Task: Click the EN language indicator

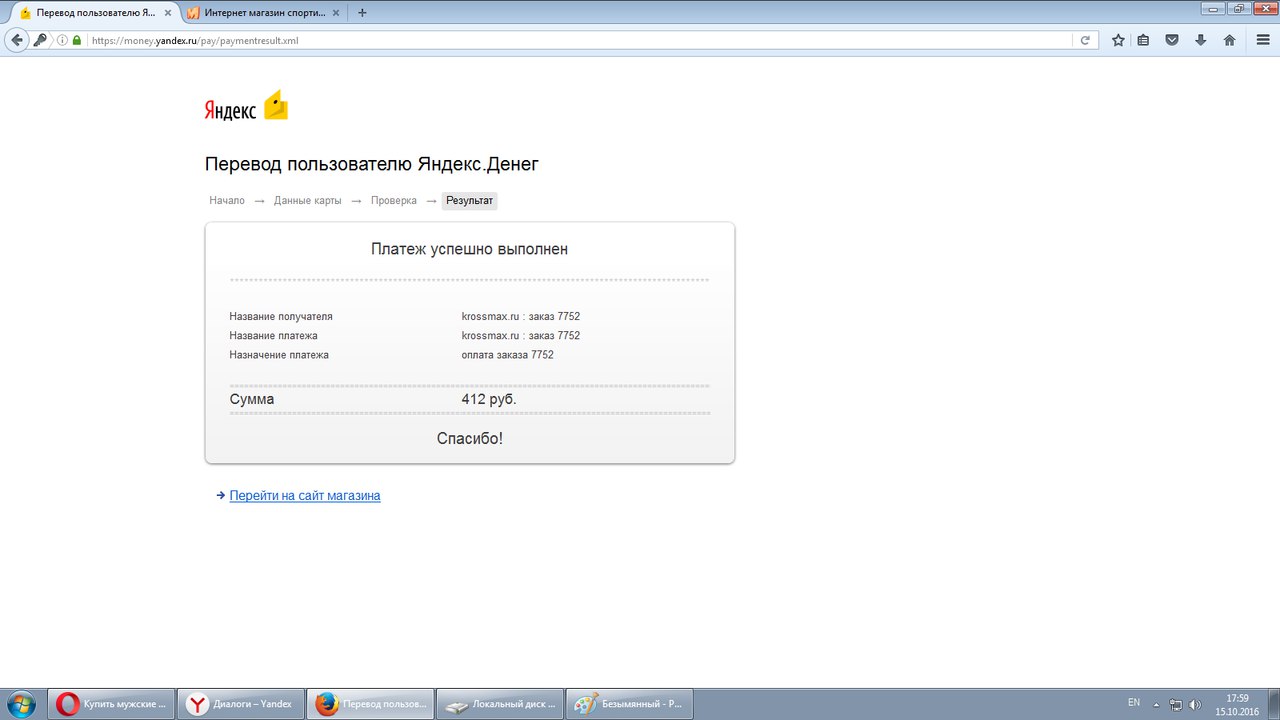Action: point(1134,703)
